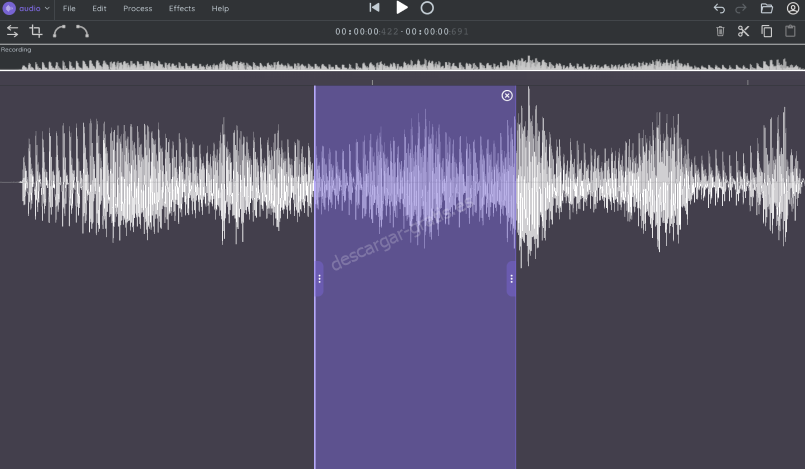Viewport: 805px width, 470px height.
Task: Open the Process menu
Action: click(138, 8)
